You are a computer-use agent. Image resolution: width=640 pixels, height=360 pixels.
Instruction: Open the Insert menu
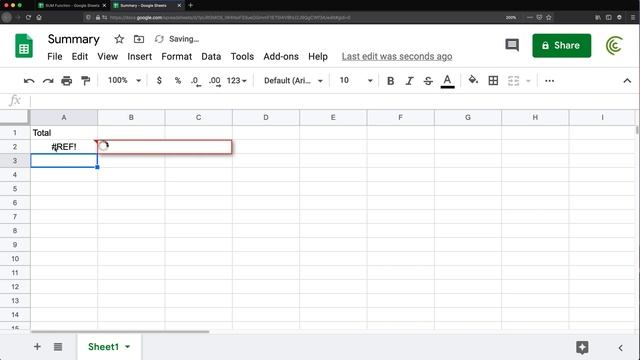[139, 56]
